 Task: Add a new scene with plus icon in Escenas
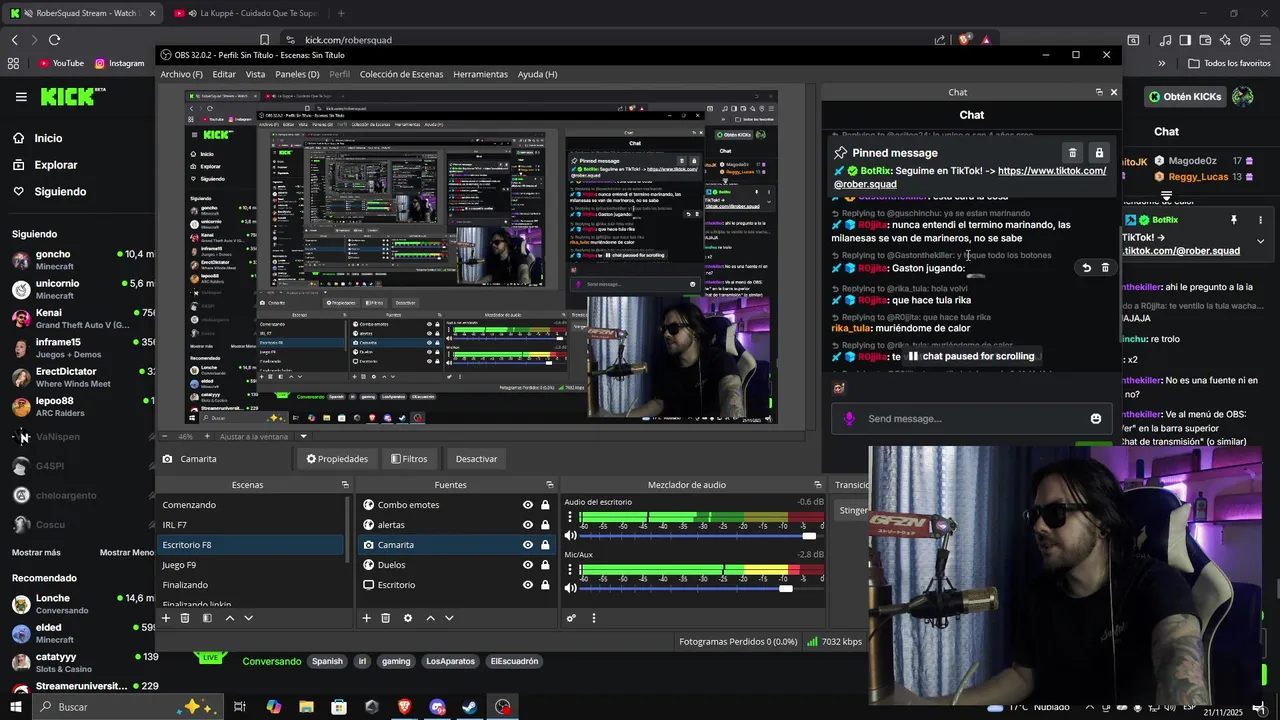(166, 618)
